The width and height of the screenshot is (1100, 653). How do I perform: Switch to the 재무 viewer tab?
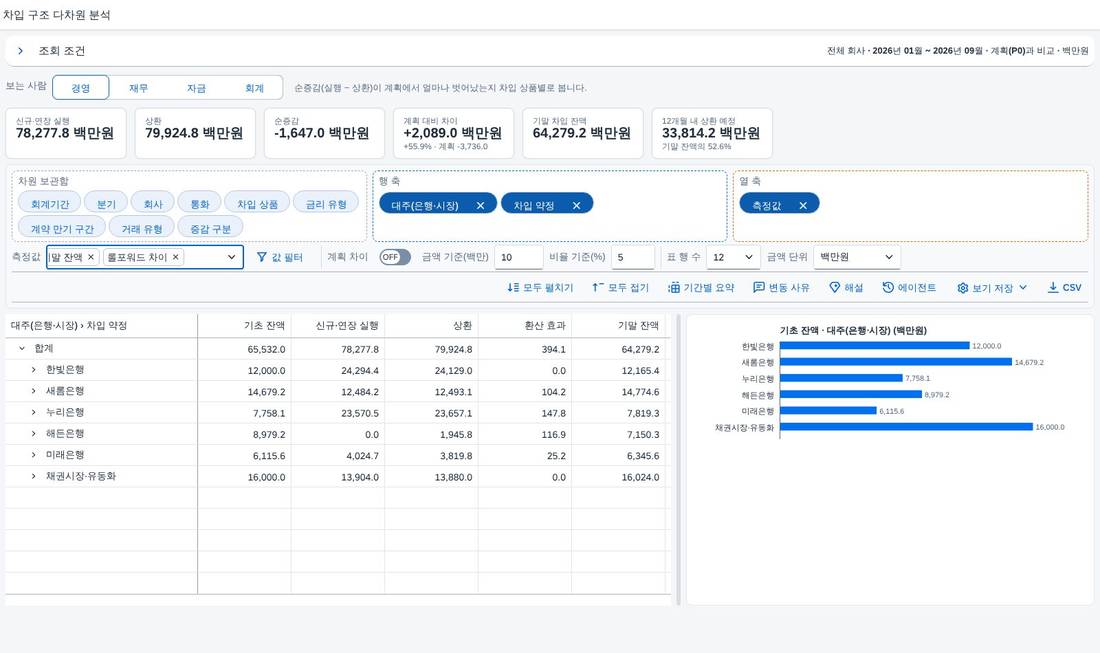(138, 88)
